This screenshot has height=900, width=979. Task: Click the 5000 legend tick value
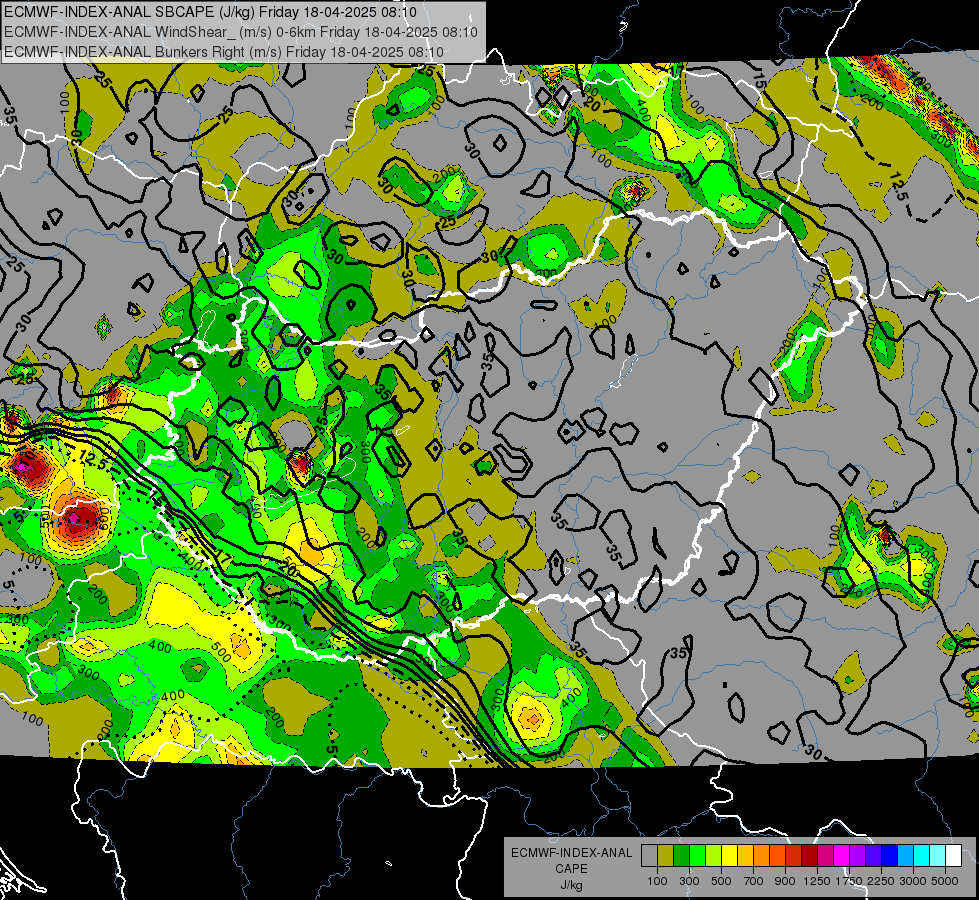(945, 881)
